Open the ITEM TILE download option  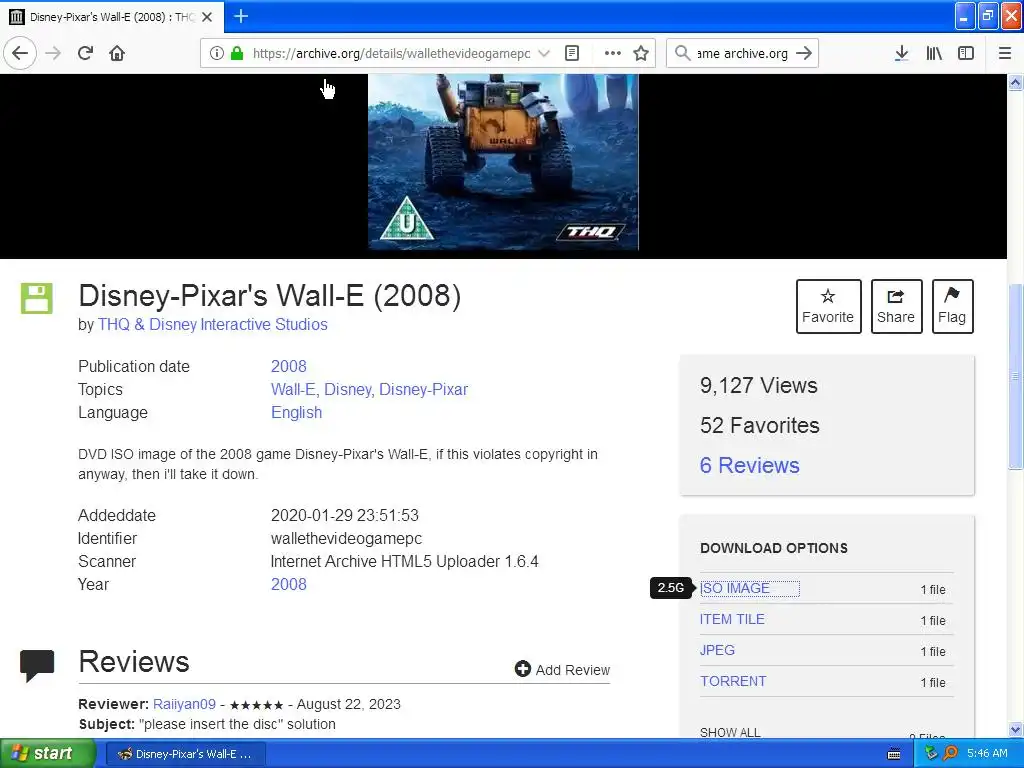[732, 619]
